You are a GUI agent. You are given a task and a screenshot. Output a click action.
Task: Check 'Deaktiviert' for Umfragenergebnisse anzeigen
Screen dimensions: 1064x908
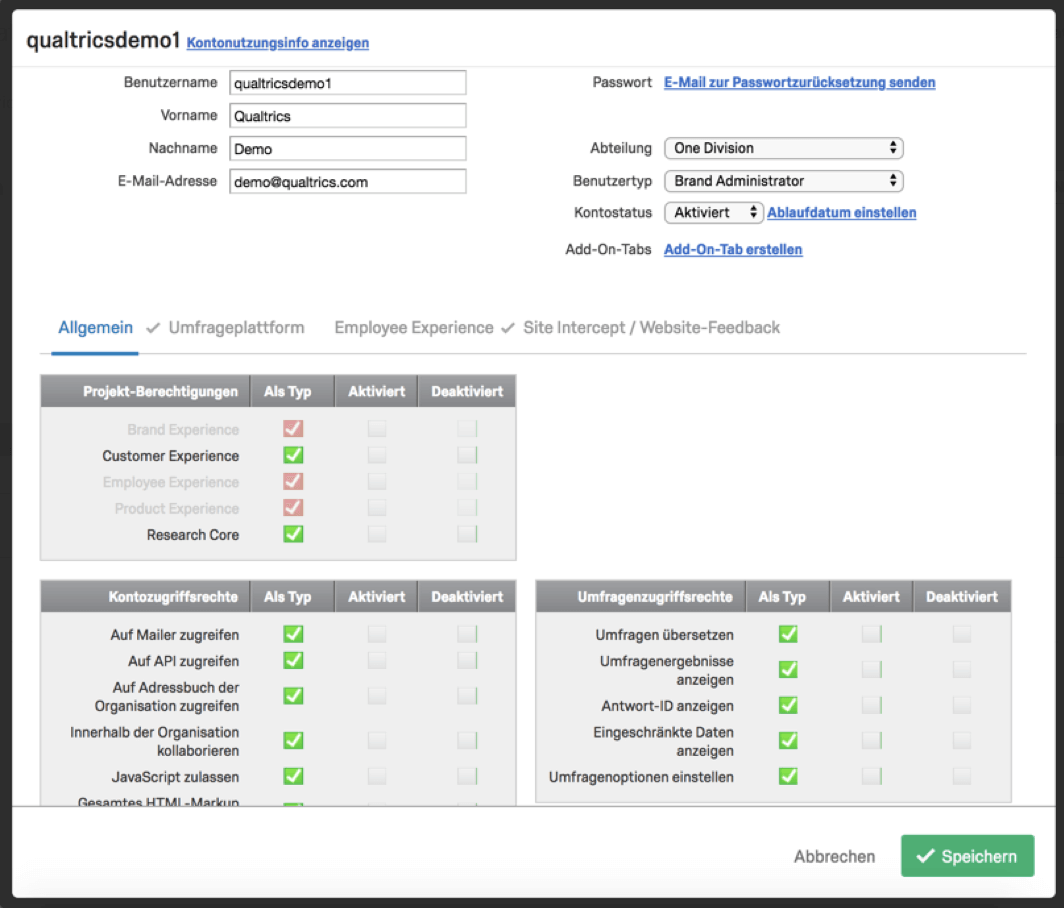pyautogui.click(x=962, y=670)
